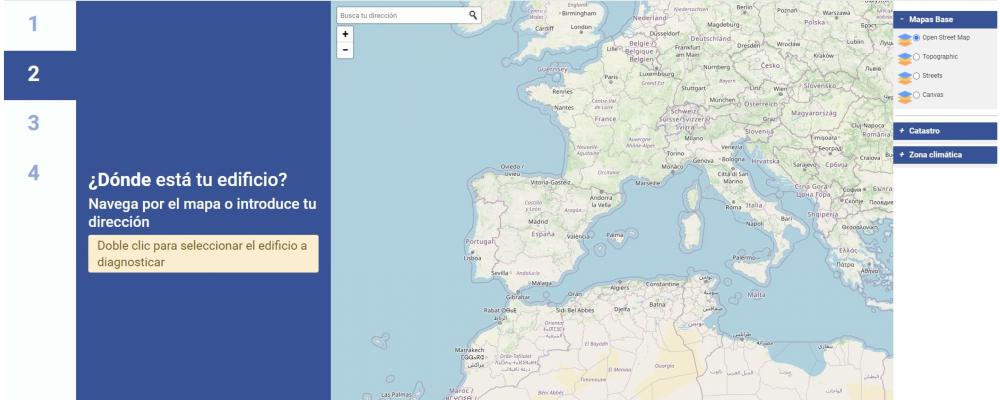Select the Canvas base map radio

(916, 95)
